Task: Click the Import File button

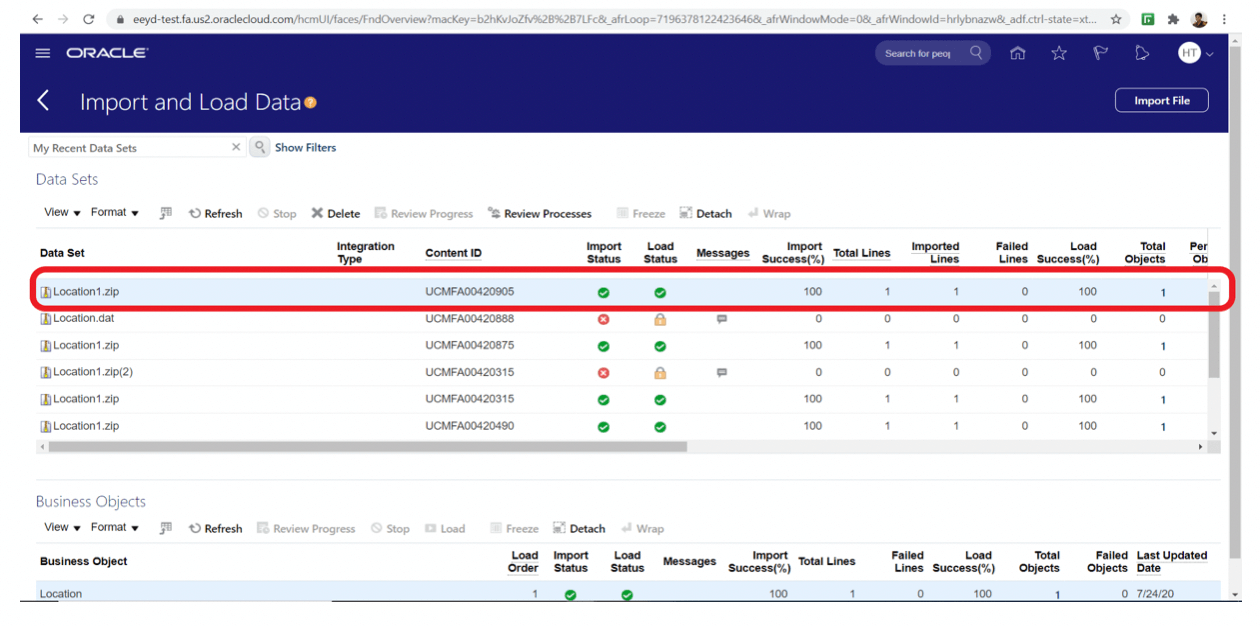Action: (1162, 101)
